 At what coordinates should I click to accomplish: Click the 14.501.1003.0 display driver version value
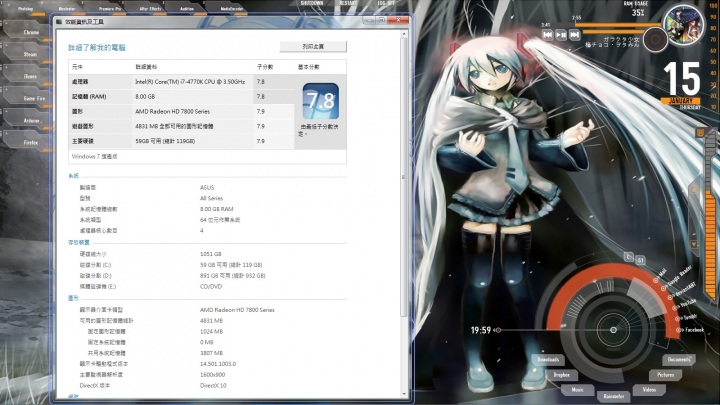click(218, 364)
